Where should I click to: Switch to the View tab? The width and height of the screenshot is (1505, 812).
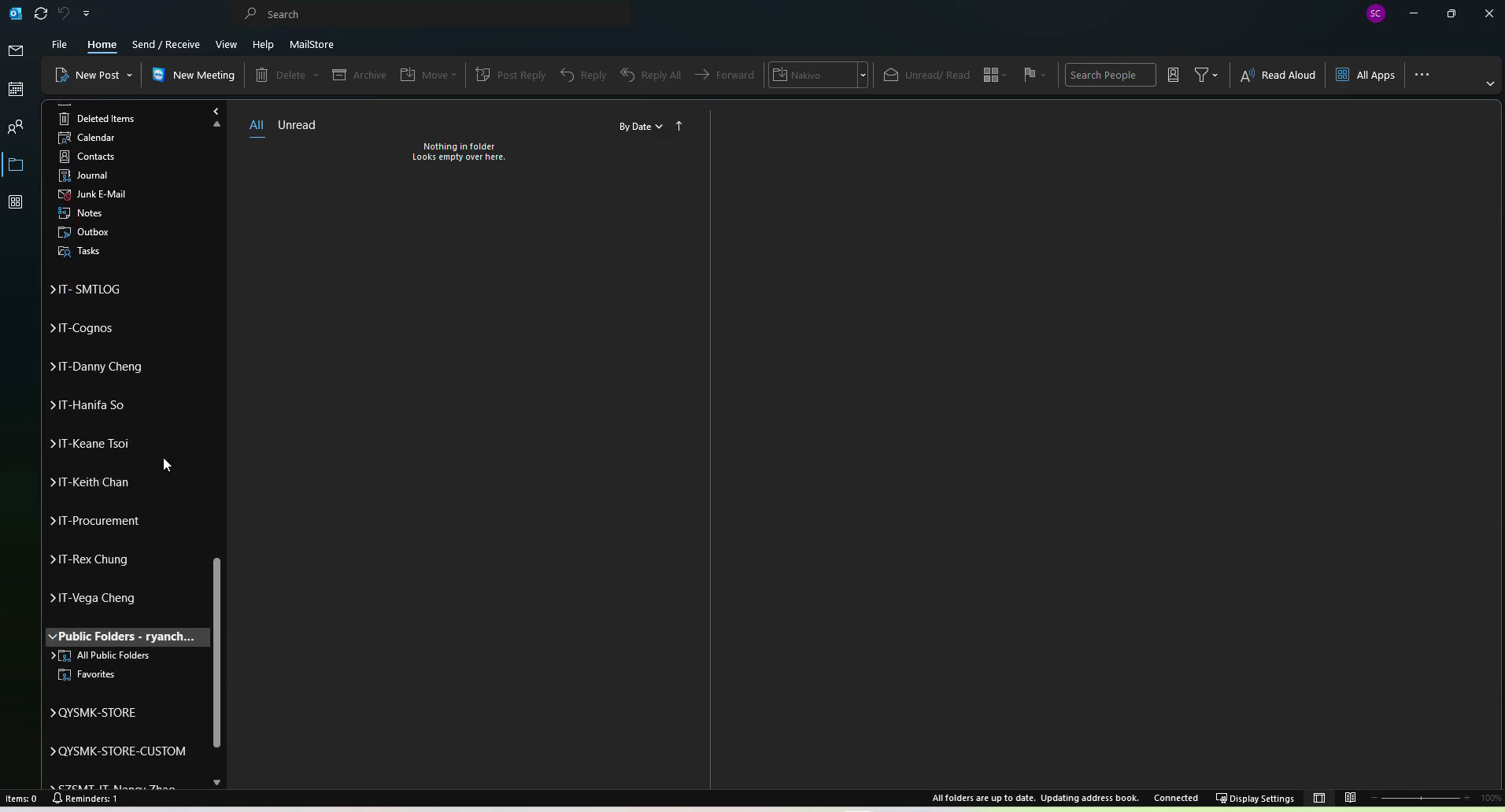tap(226, 44)
